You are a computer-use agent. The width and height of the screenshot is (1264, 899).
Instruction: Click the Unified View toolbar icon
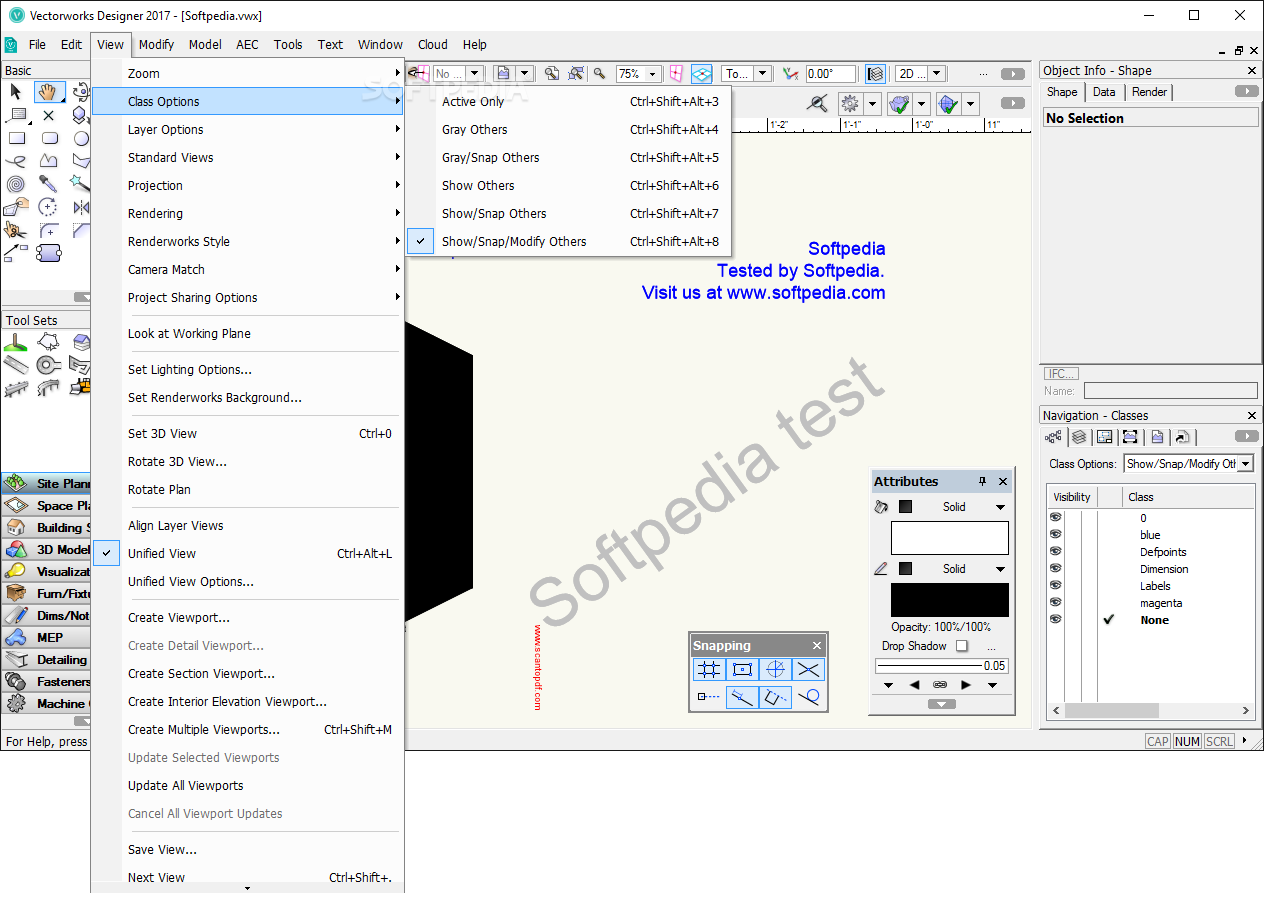tap(702, 74)
